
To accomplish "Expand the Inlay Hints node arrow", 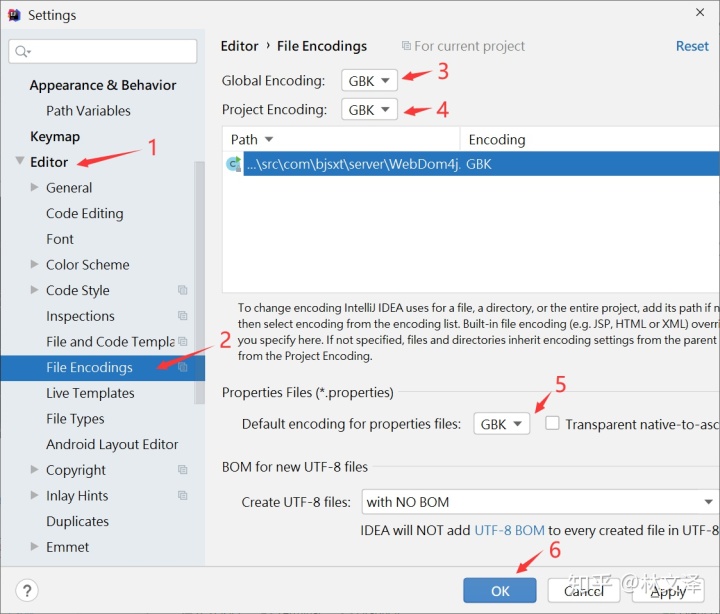I will (34, 495).
